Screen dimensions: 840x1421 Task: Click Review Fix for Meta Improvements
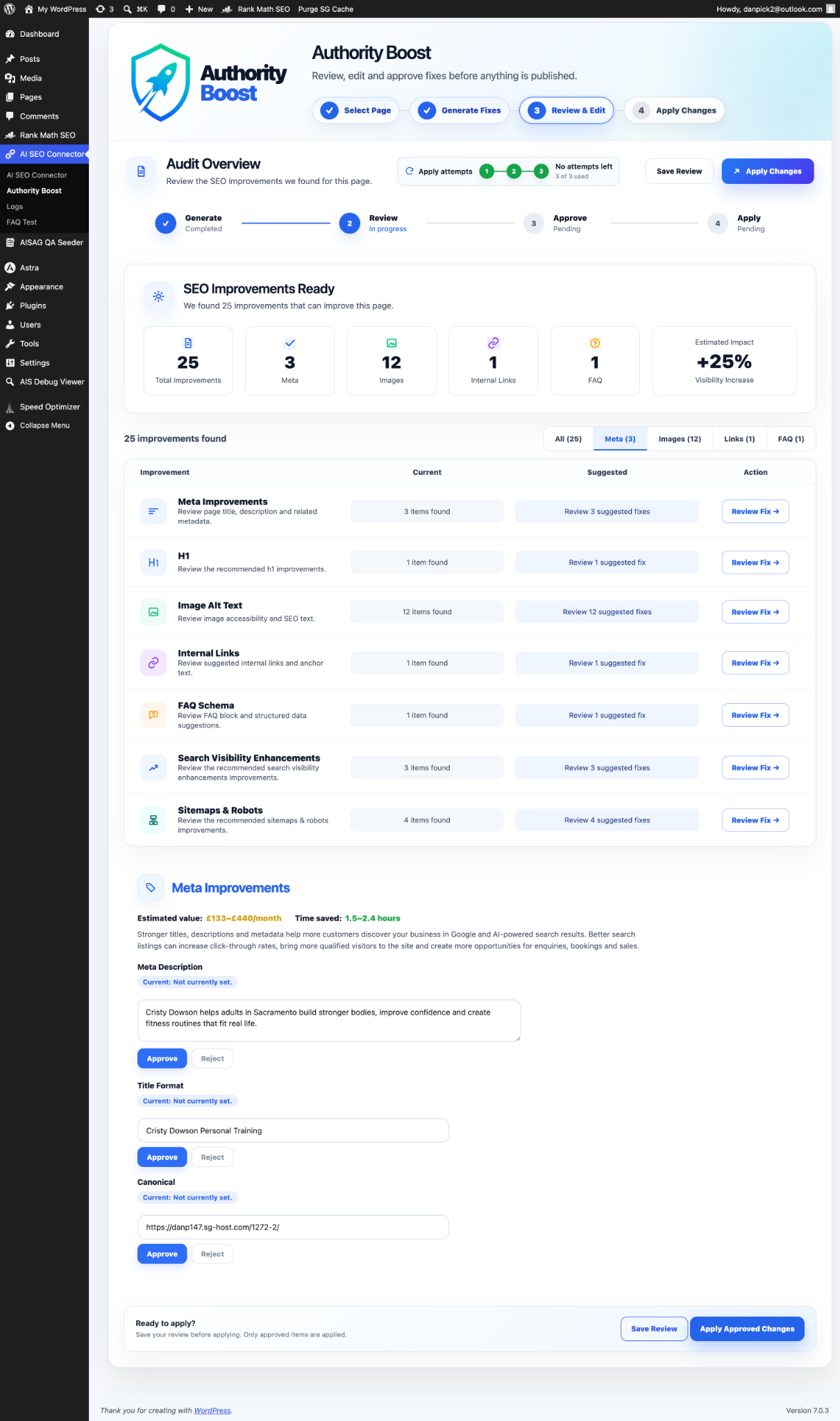pyautogui.click(x=755, y=512)
